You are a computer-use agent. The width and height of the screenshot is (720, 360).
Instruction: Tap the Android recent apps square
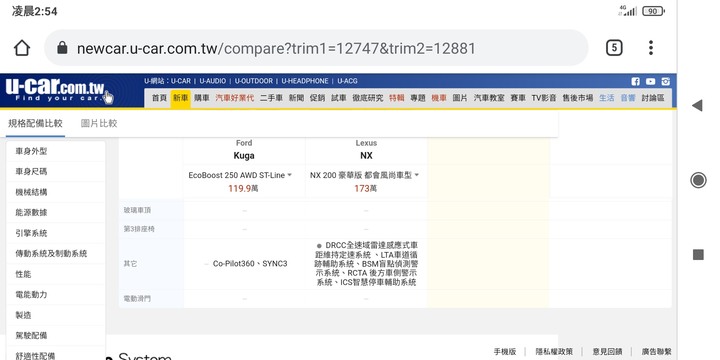[x=698, y=254]
